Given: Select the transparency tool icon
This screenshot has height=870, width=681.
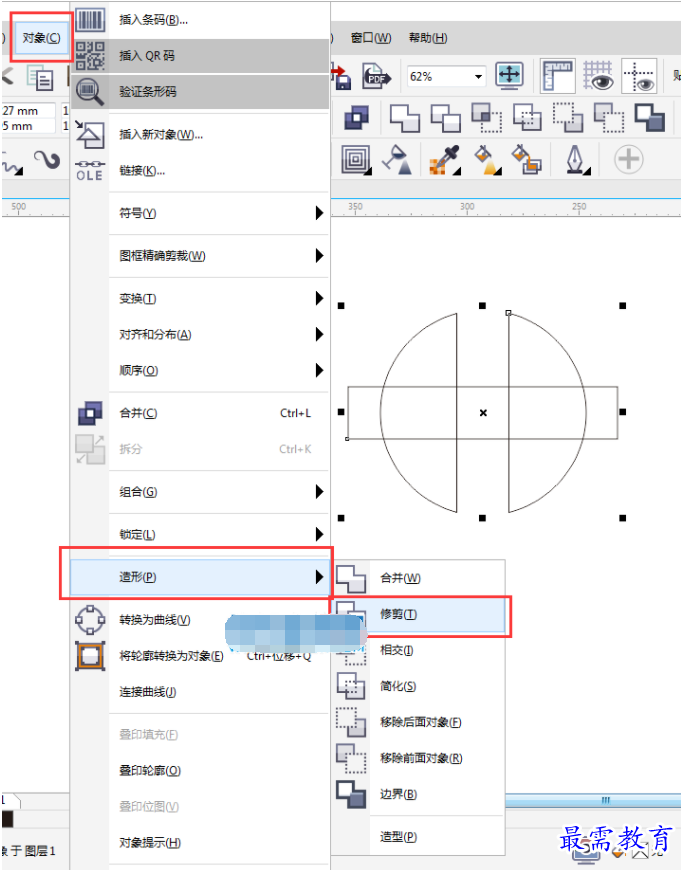Looking at the screenshot, I should pyautogui.click(x=397, y=160).
